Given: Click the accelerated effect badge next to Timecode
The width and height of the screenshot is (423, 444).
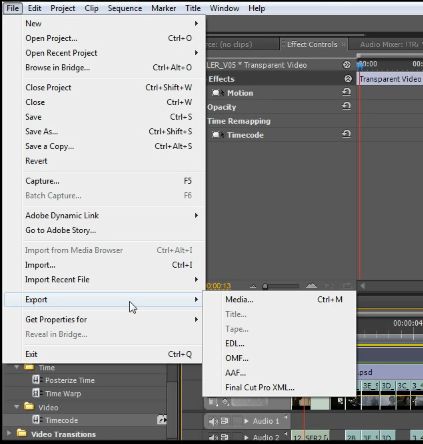Looking at the screenshot, I should click(x=162, y=420).
